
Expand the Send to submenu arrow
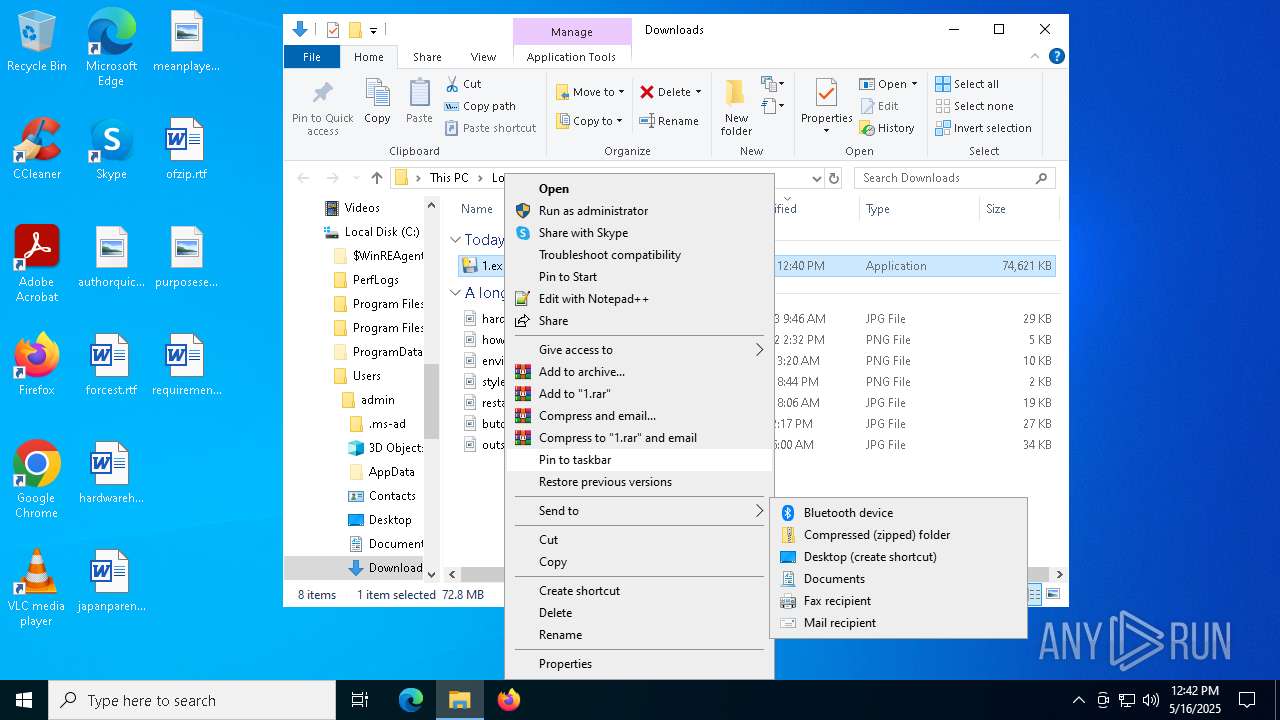(759, 511)
